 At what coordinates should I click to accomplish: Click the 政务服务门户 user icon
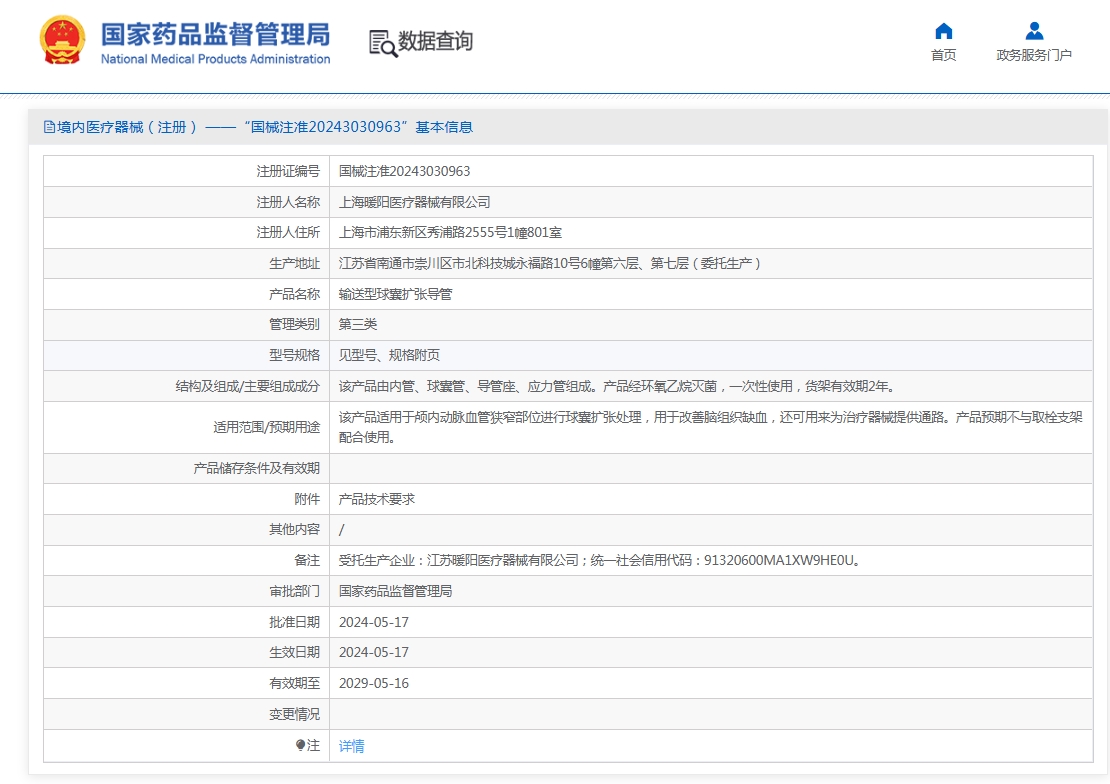pyautogui.click(x=1034, y=31)
